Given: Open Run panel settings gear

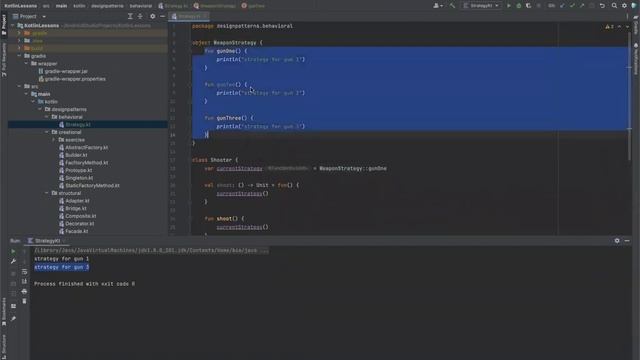Looking at the screenshot, I should pos(617,241).
